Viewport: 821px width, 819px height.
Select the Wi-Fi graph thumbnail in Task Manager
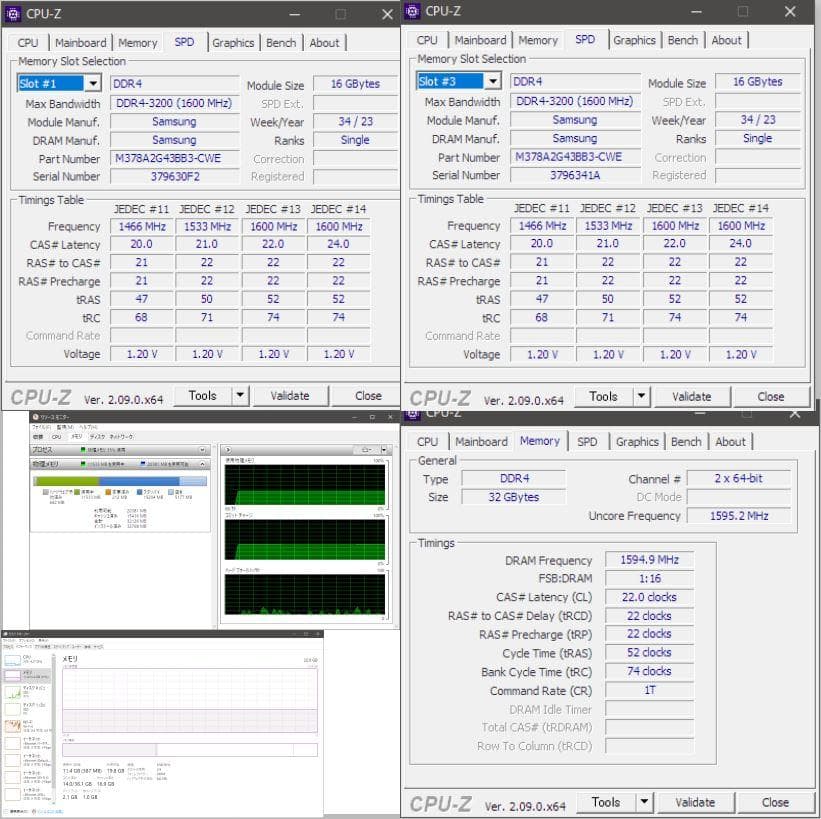click(x=12, y=724)
